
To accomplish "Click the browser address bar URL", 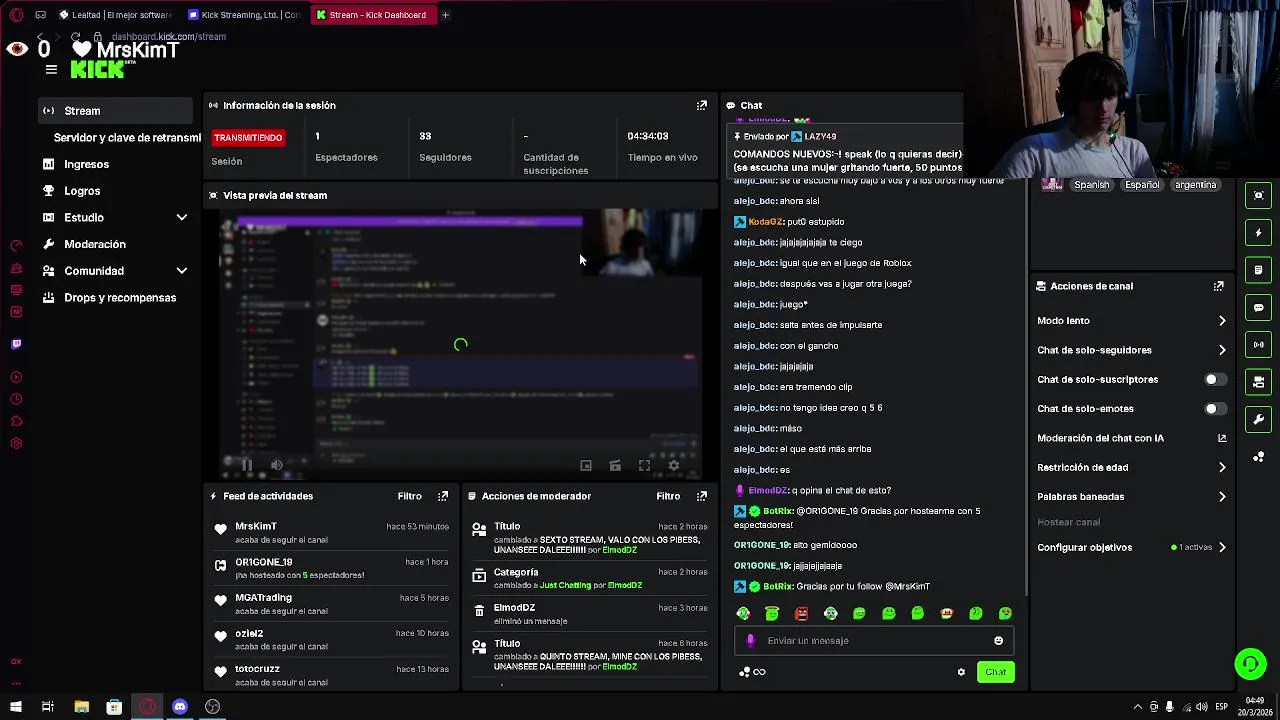I will click(169, 37).
